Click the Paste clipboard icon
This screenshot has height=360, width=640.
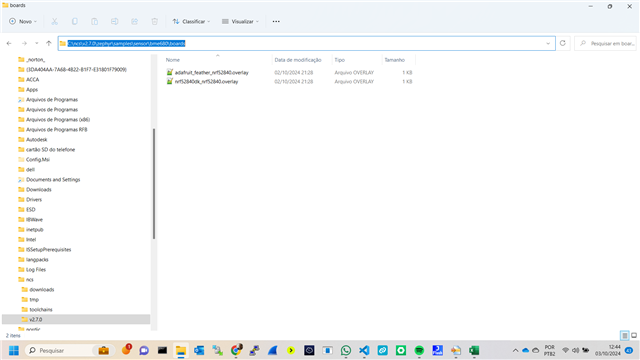click(x=94, y=21)
